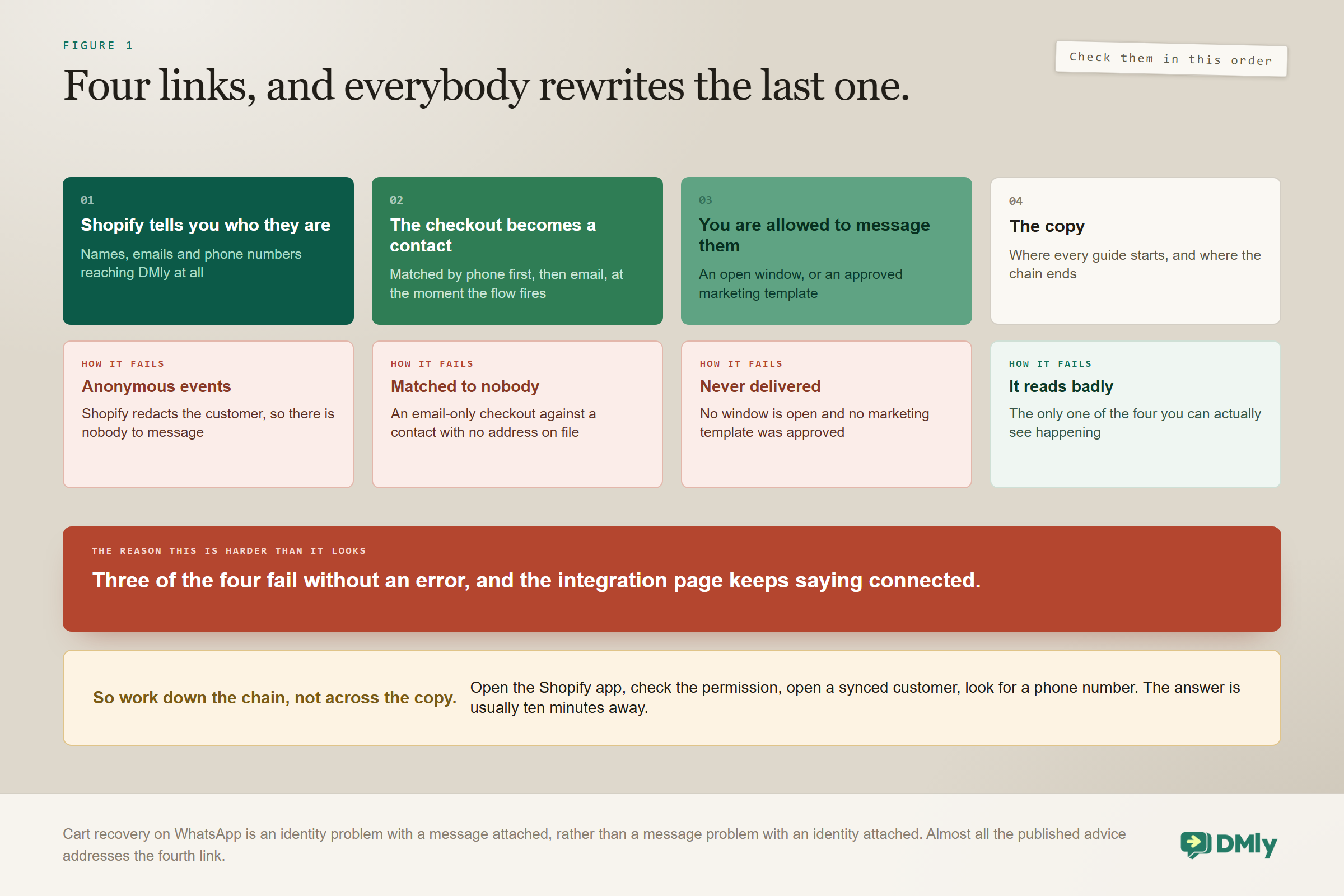The height and width of the screenshot is (896, 1344).
Task: Click 'Matched to nobody' failure heading
Action: click(x=465, y=387)
